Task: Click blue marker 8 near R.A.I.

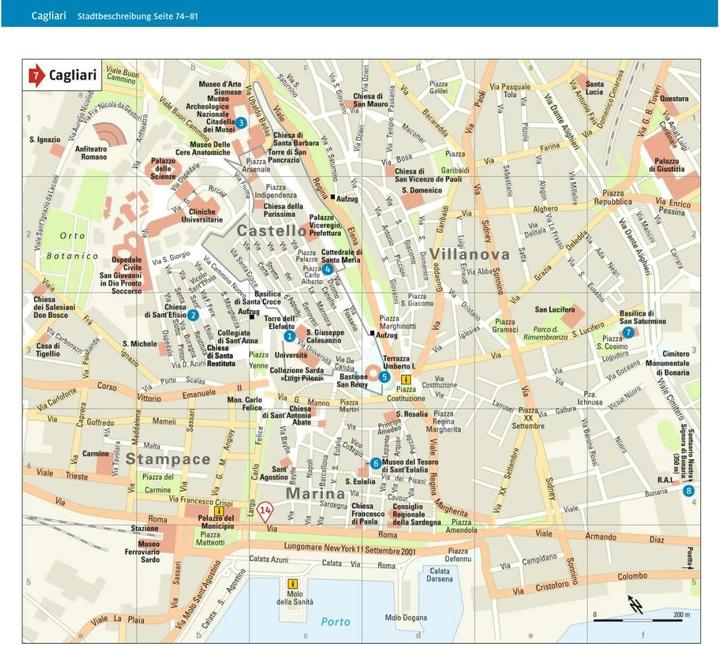Action: 688,491
